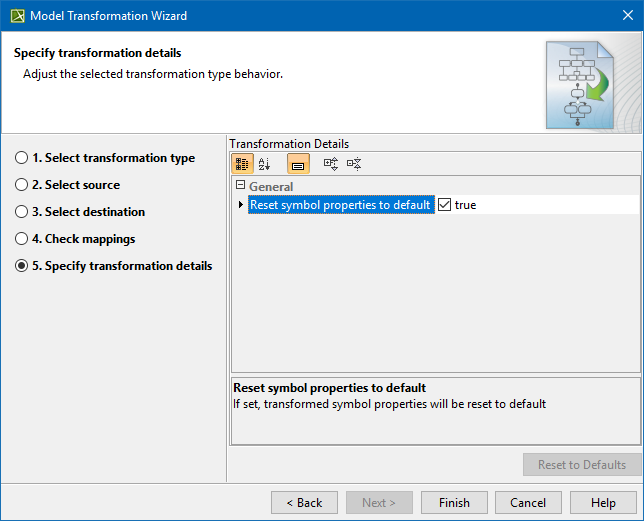Select step 1 Select transformation type
Screen dimensions: 644x521
[105, 158]
